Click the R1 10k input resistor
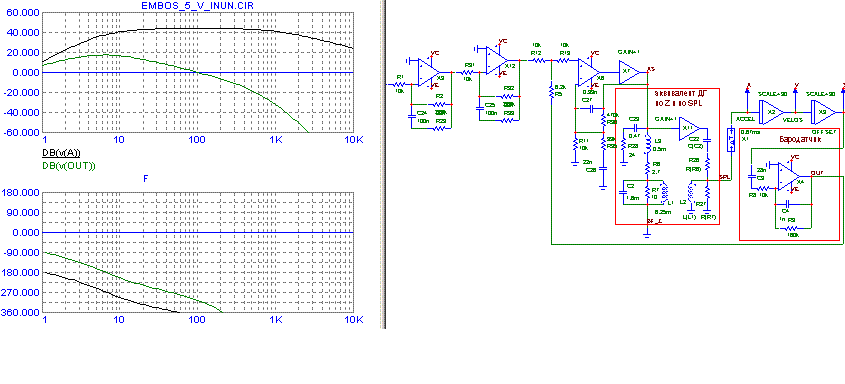The width and height of the screenshot is (845, 384). pos(400,85)
